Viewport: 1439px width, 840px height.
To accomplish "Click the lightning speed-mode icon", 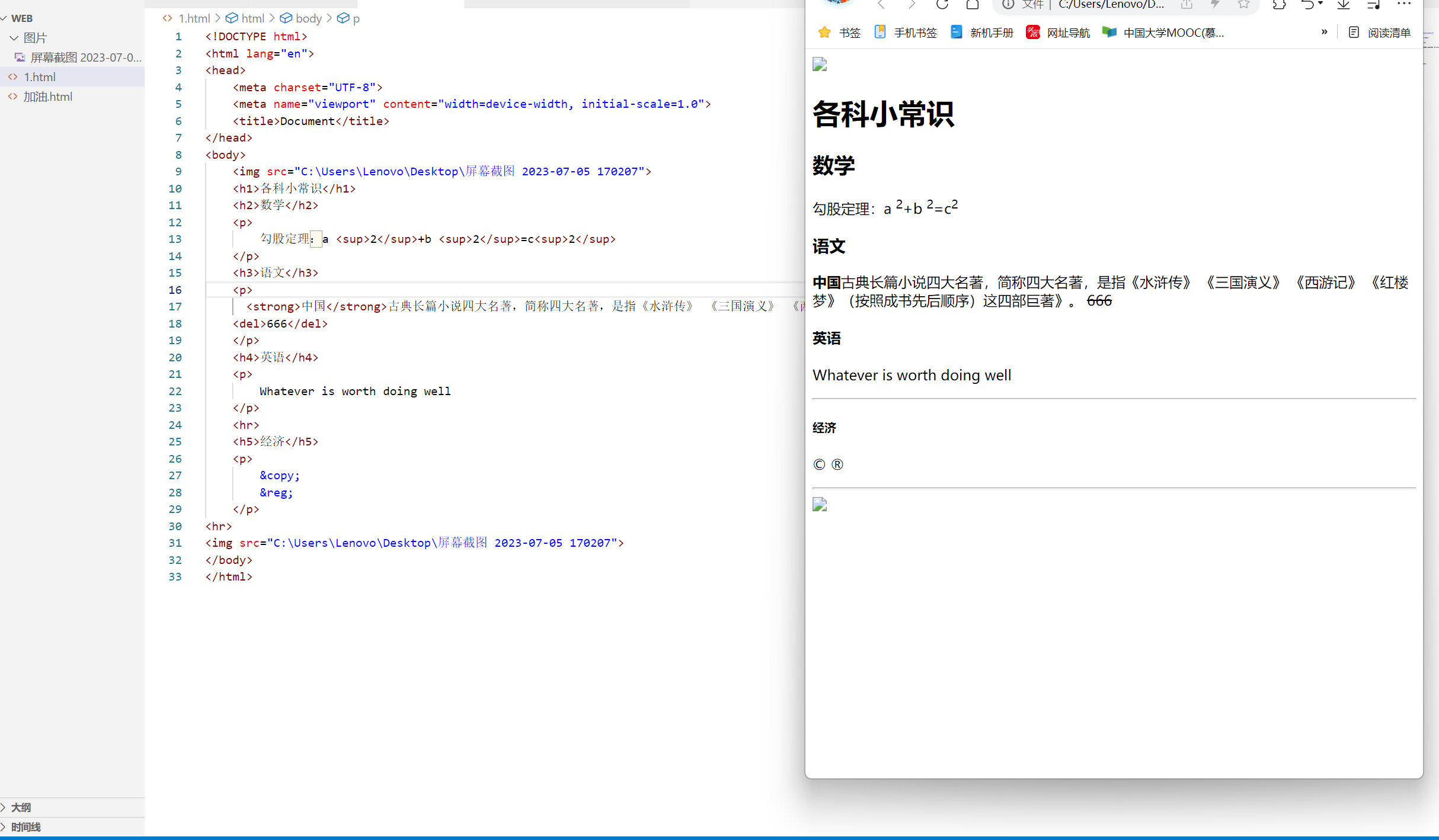I will point(1215,5).
